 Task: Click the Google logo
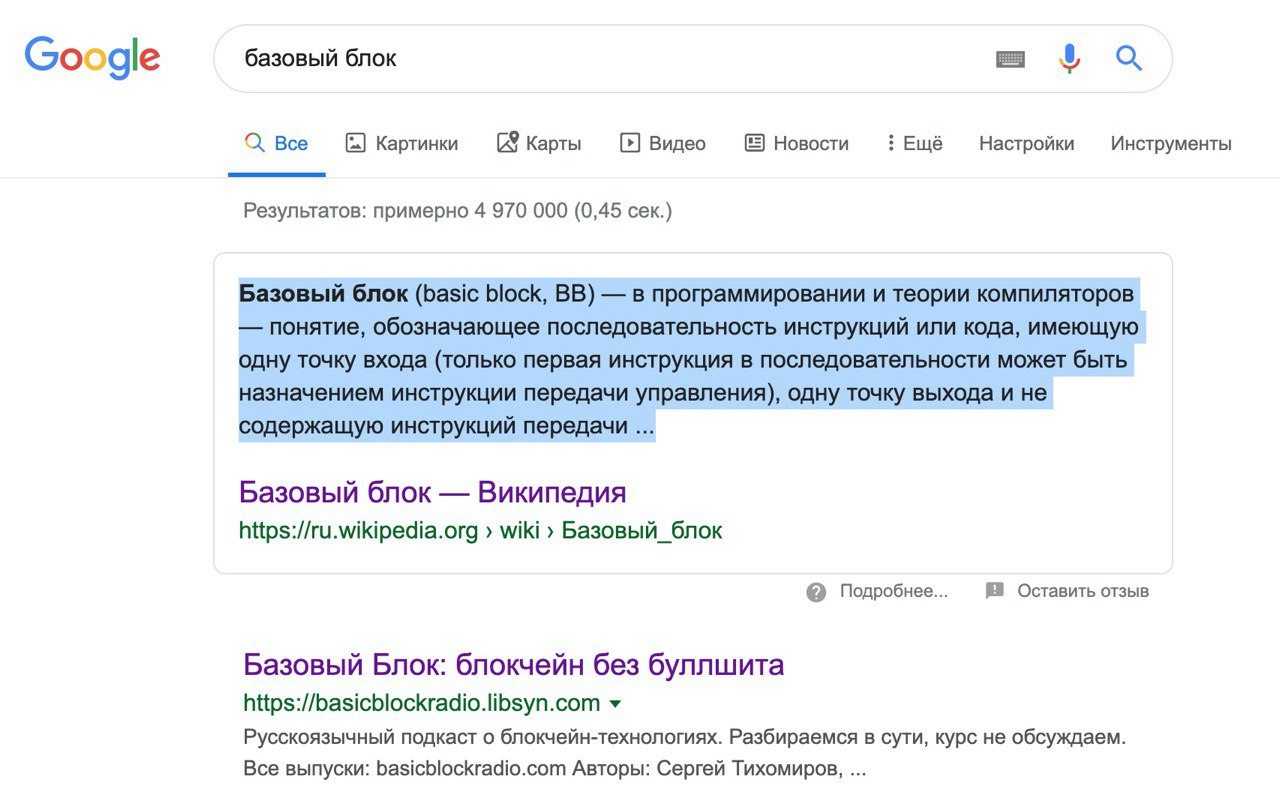(93, 58)
